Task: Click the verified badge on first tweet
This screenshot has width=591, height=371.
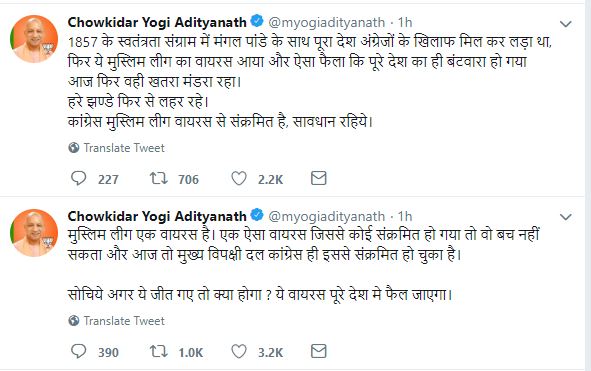Action: 257,21
